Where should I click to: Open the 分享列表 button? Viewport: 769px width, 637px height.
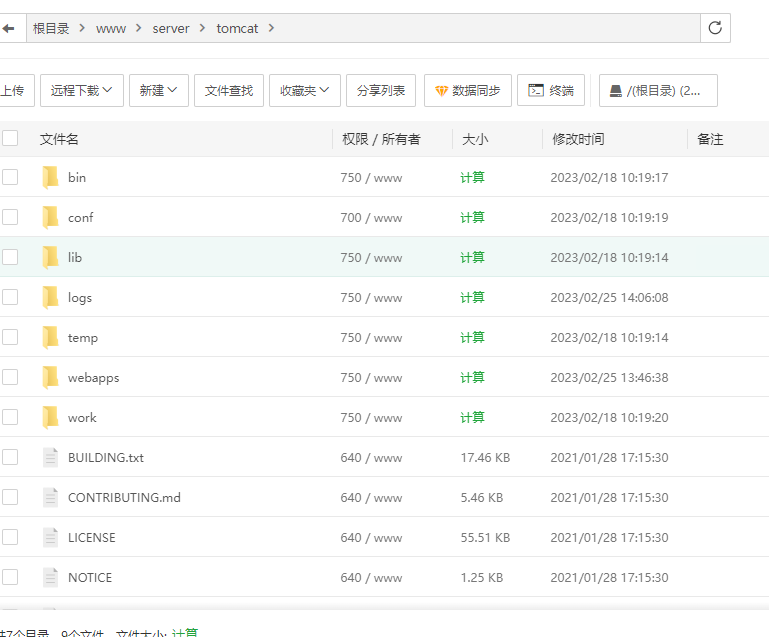click(381, 91)
